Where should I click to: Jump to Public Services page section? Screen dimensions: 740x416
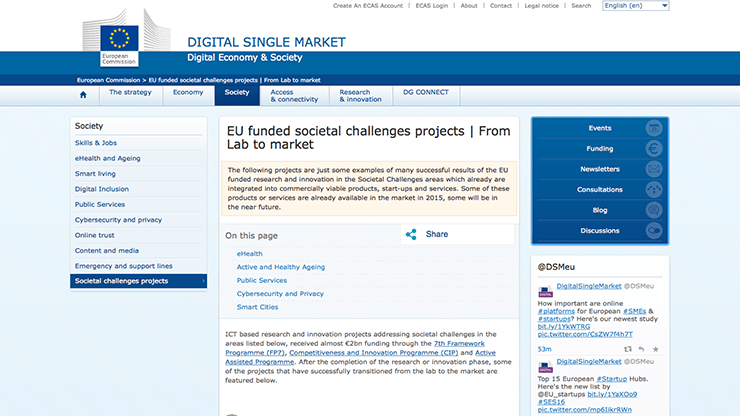[x=261, y=280]
